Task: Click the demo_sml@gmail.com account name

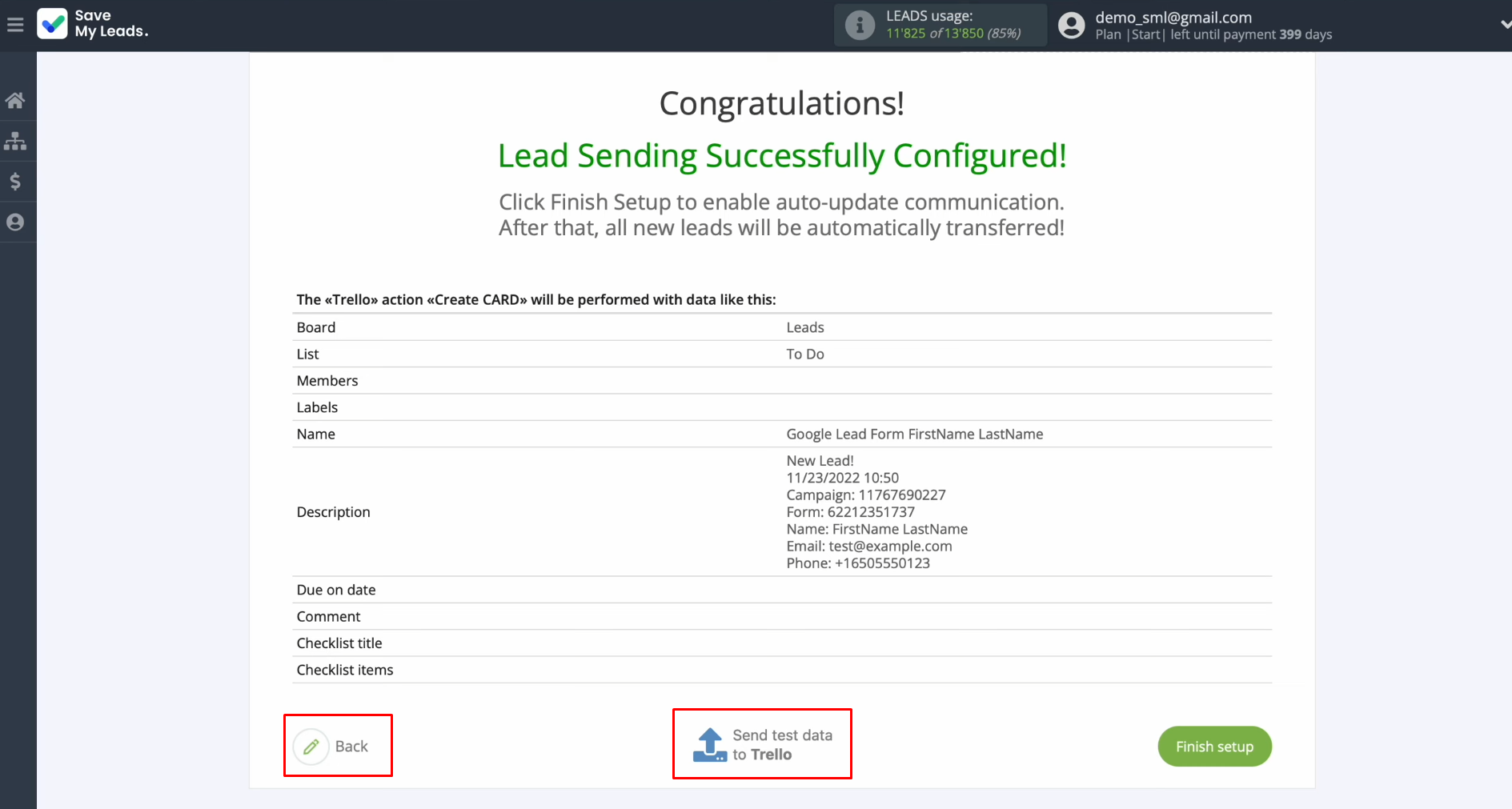Action: (1173, 18)
